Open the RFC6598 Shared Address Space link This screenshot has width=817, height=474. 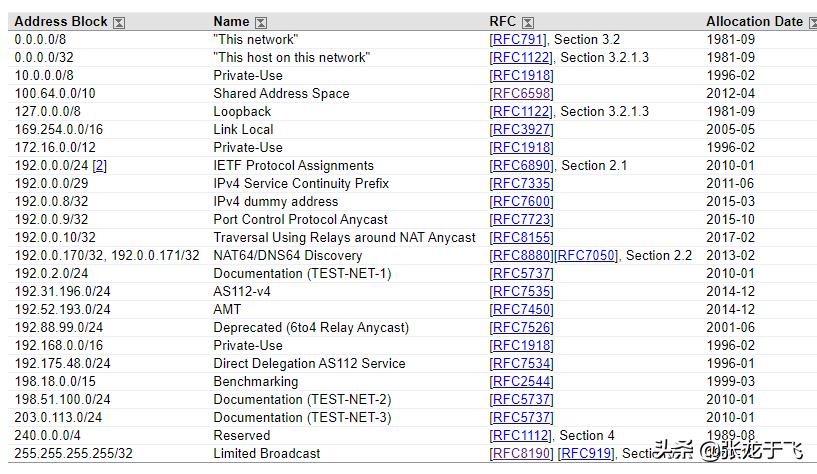coord(521,94)
